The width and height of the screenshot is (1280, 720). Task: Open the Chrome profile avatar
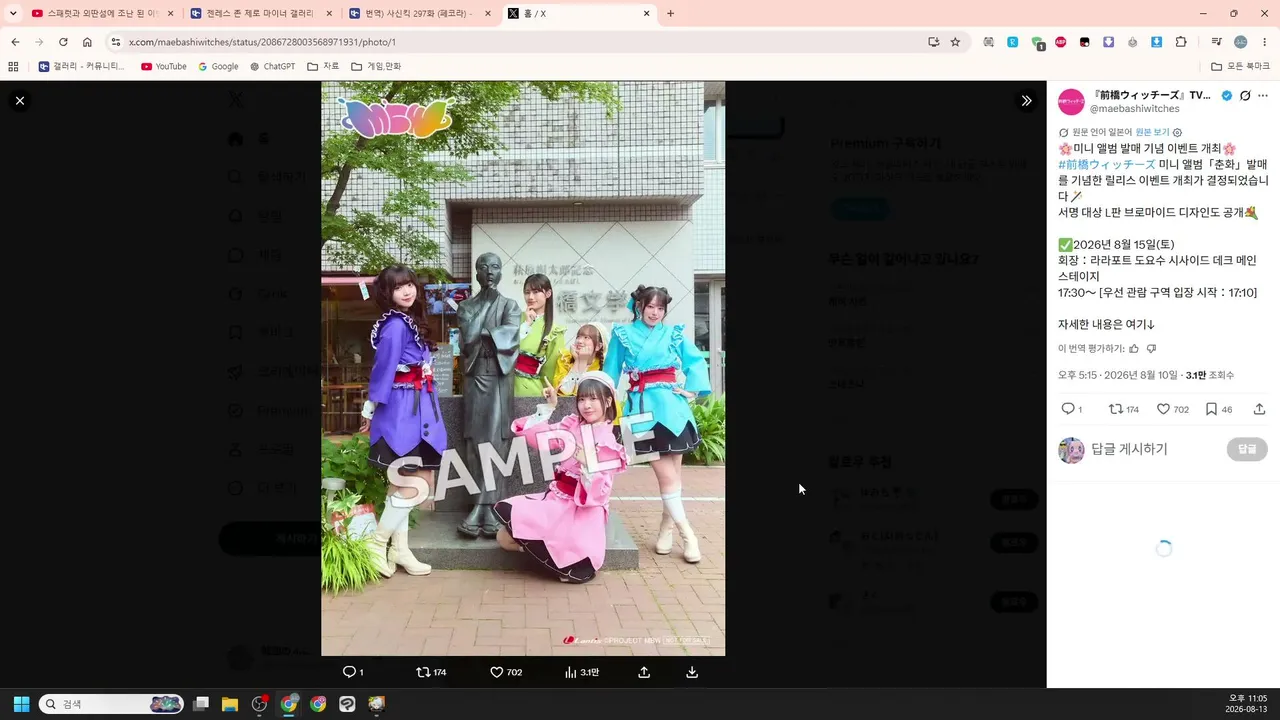[1240, 42]
